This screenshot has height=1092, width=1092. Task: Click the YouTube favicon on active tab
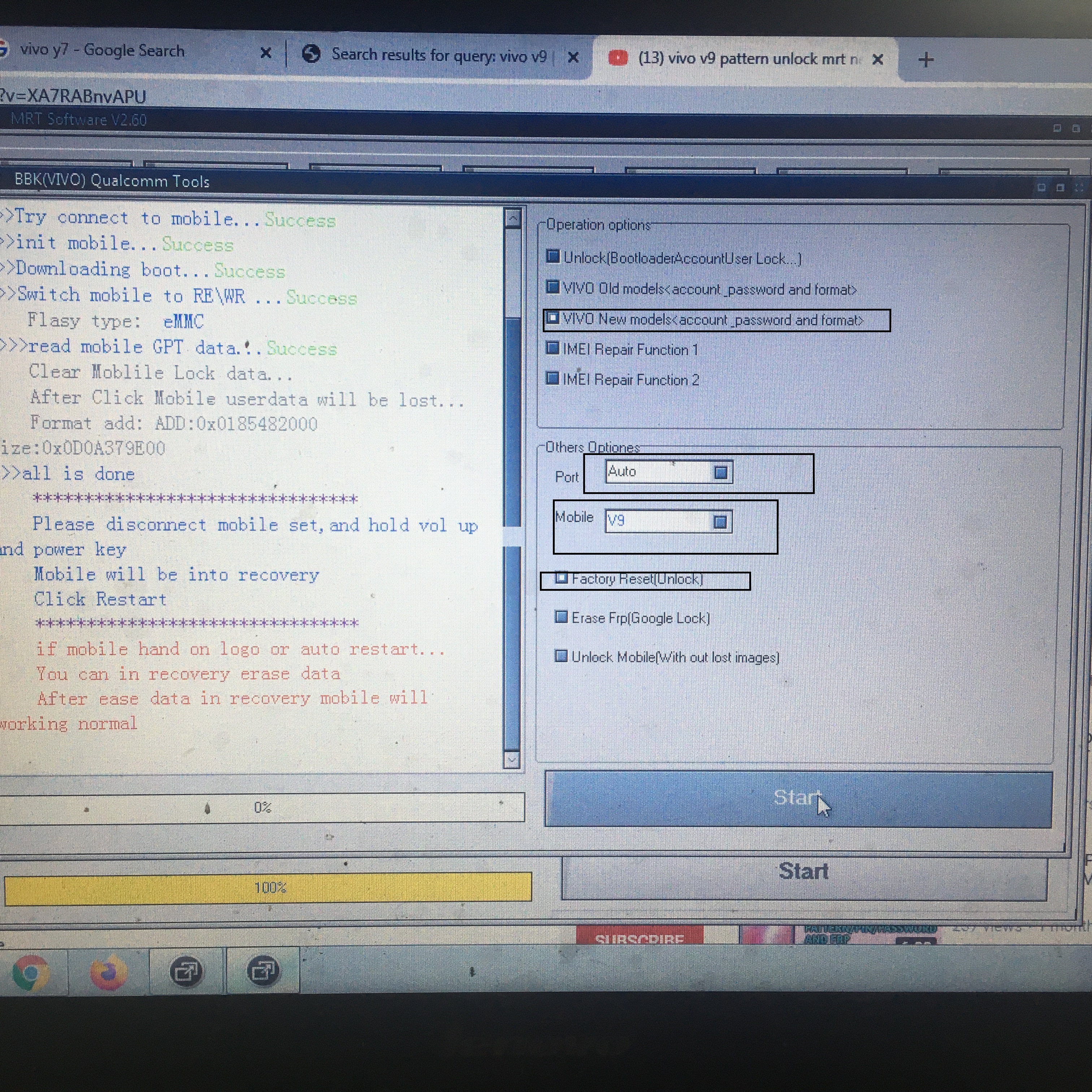[618, 58]
